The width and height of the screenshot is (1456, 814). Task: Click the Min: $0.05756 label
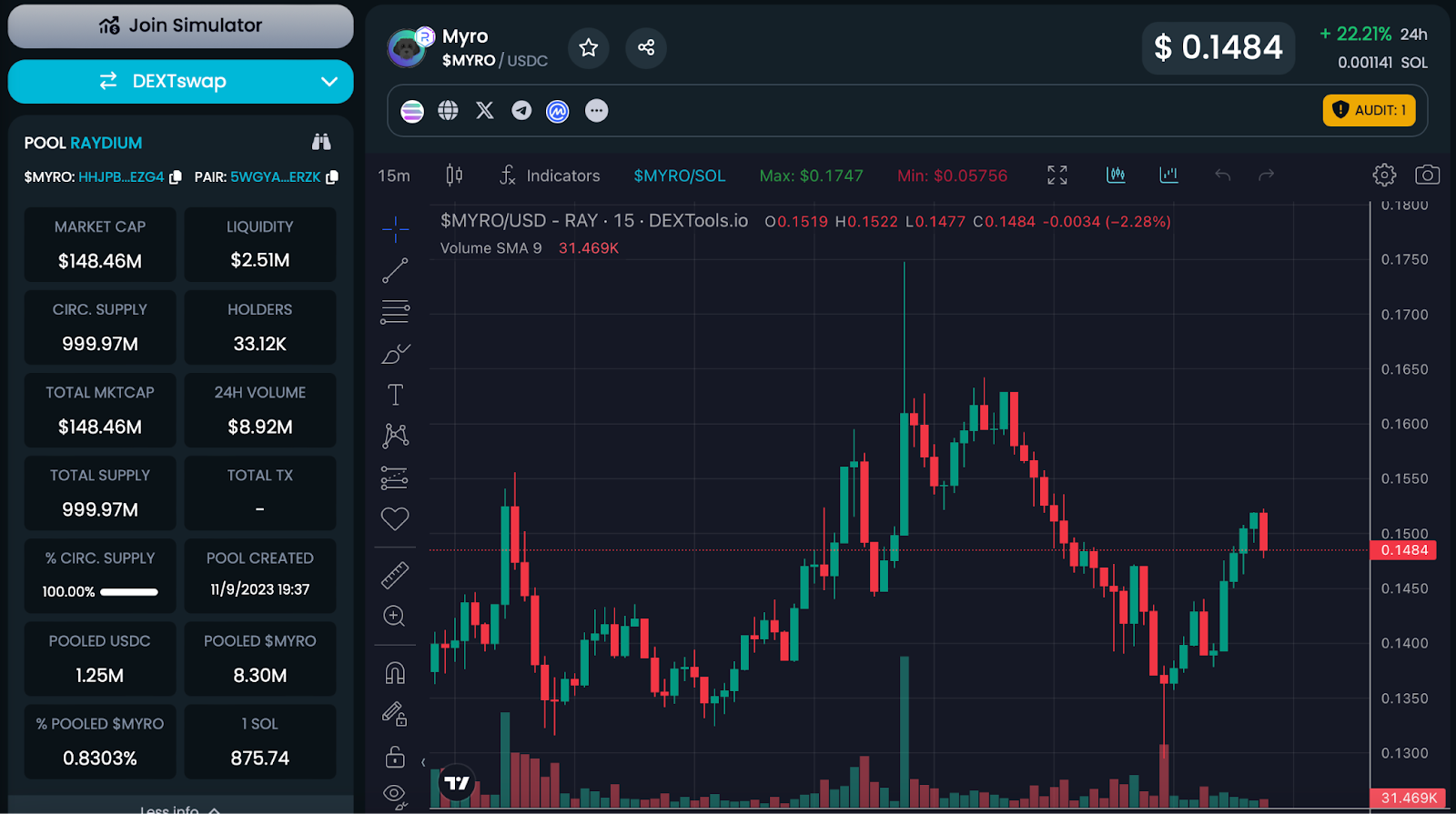[x=953, y=176]
